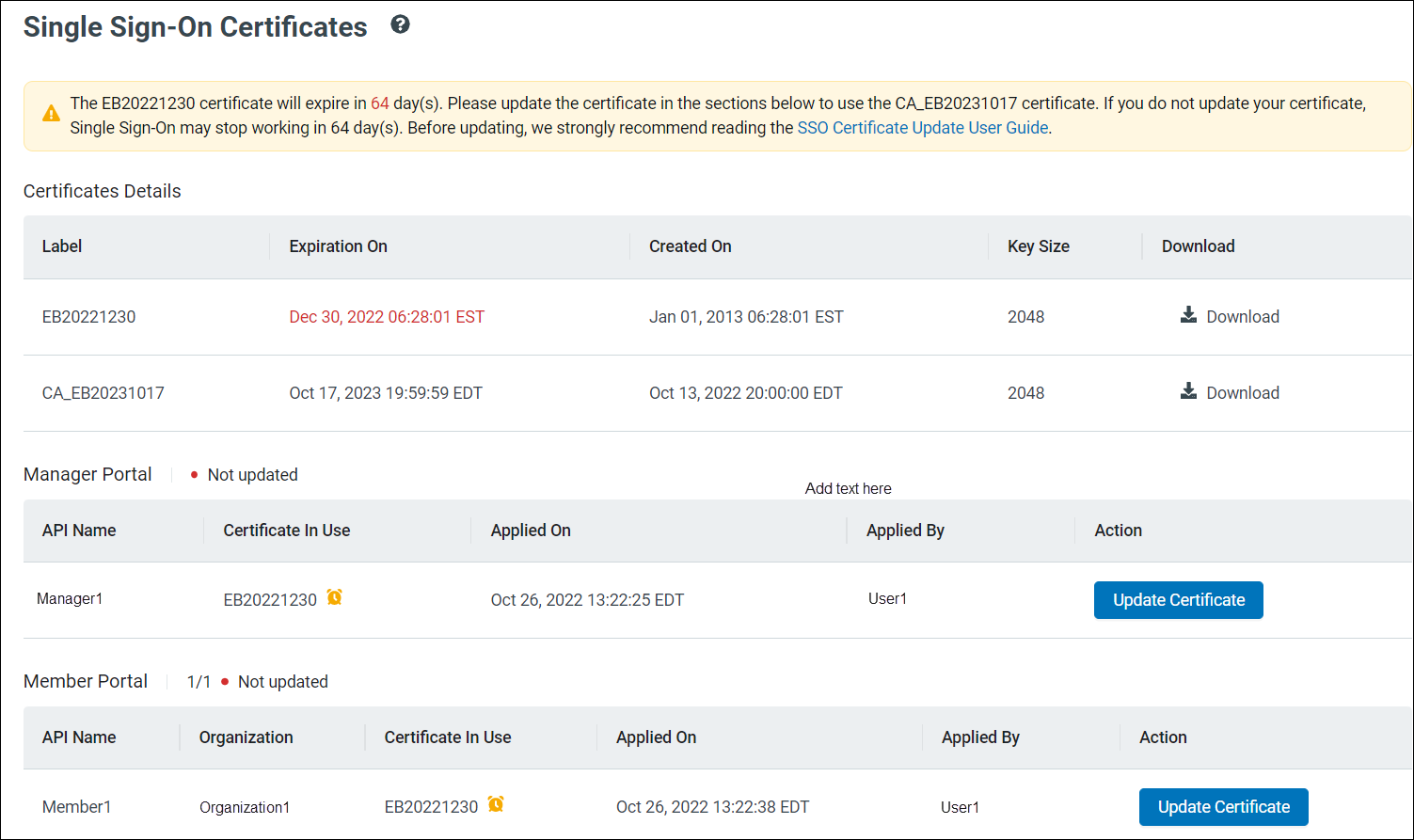The width and height of the screenshot is (1414, 840).
Task: Click the help question mark icon
Action: 400,25
